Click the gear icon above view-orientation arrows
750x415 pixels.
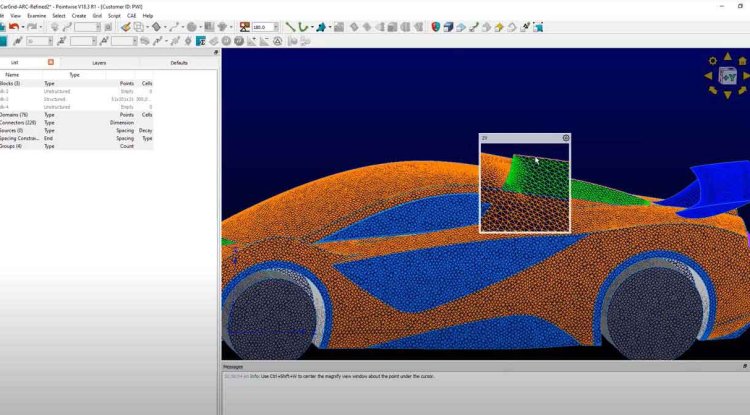pos(713,61)
